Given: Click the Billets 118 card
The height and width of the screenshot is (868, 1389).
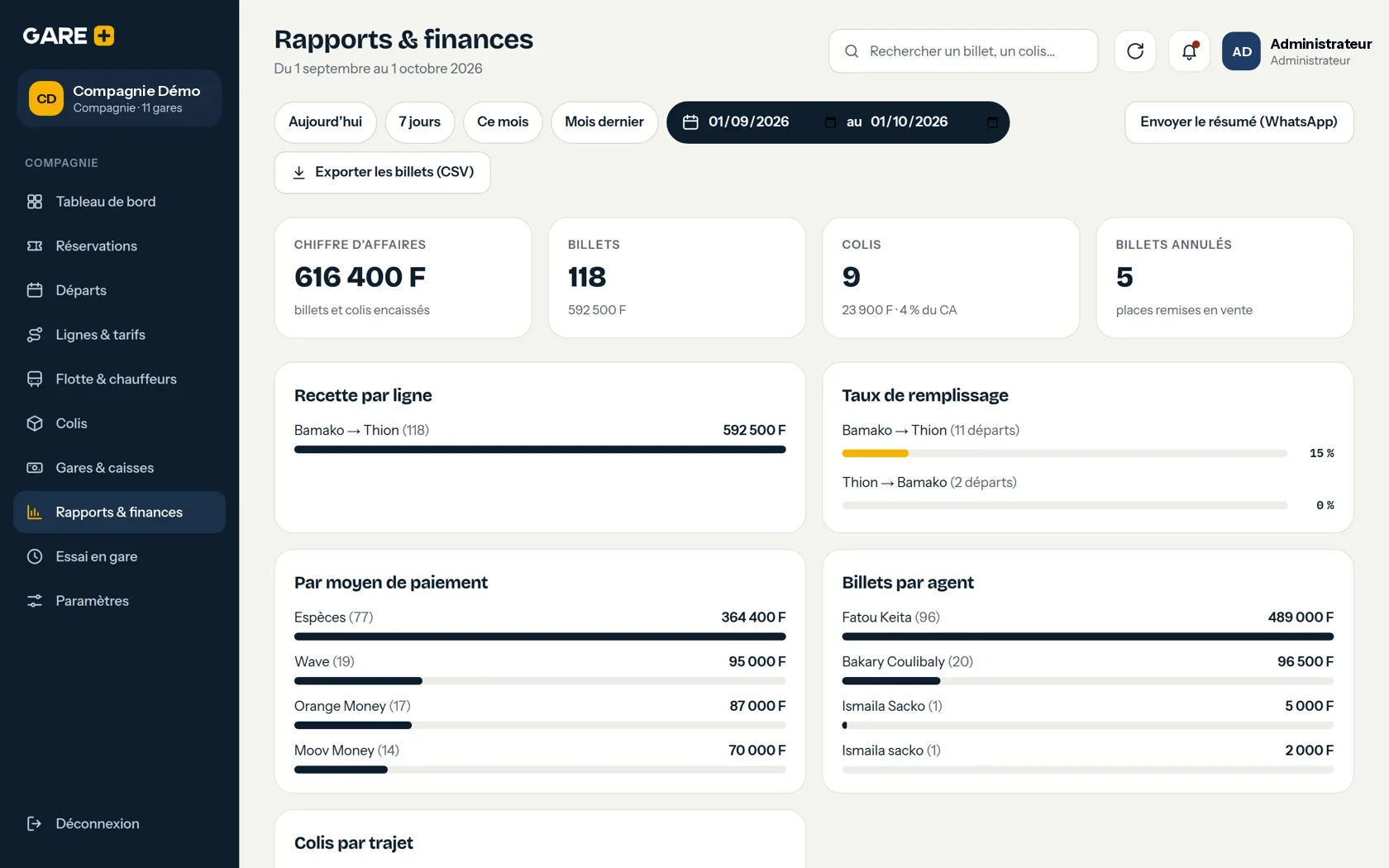Looking at the screenshot, I should [676, 278].
